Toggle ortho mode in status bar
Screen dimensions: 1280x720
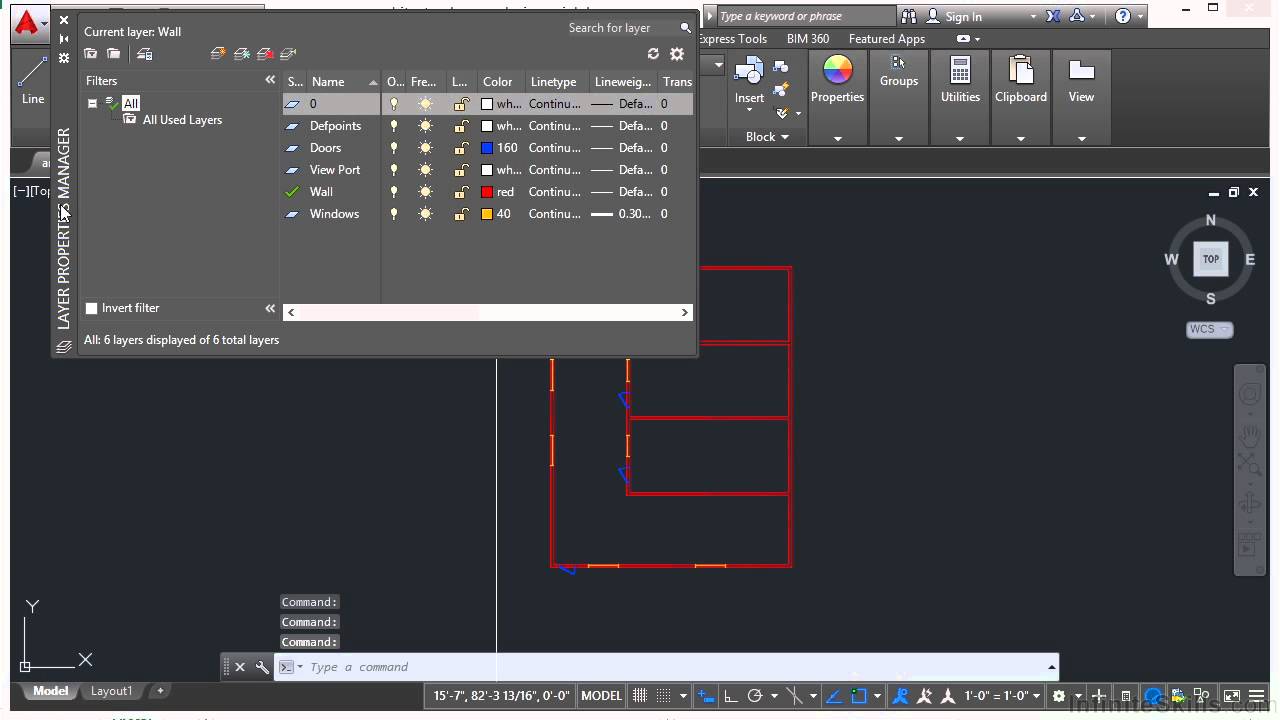(x=731, y=696)
